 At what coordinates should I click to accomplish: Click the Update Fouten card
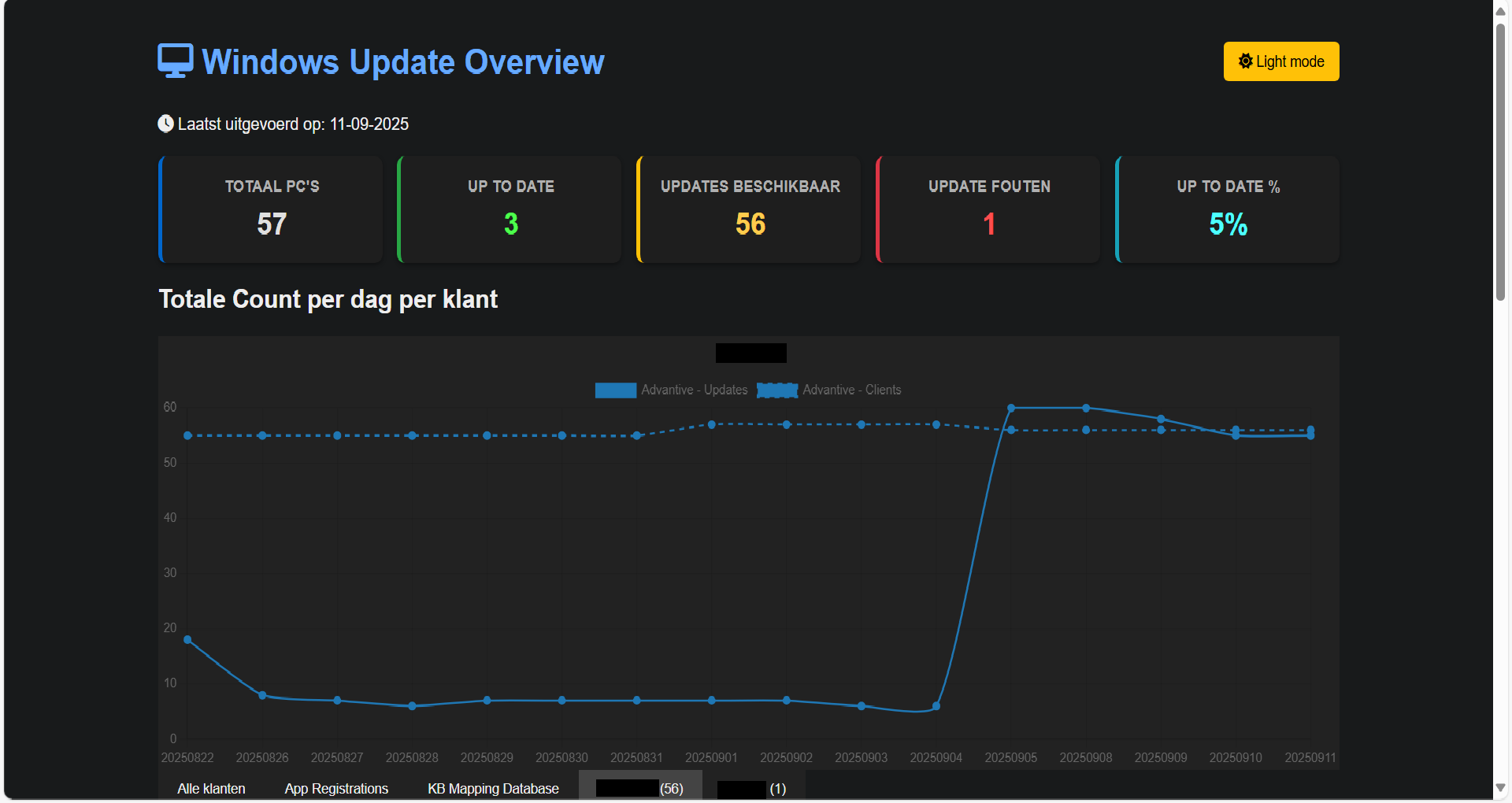[988, 209]
